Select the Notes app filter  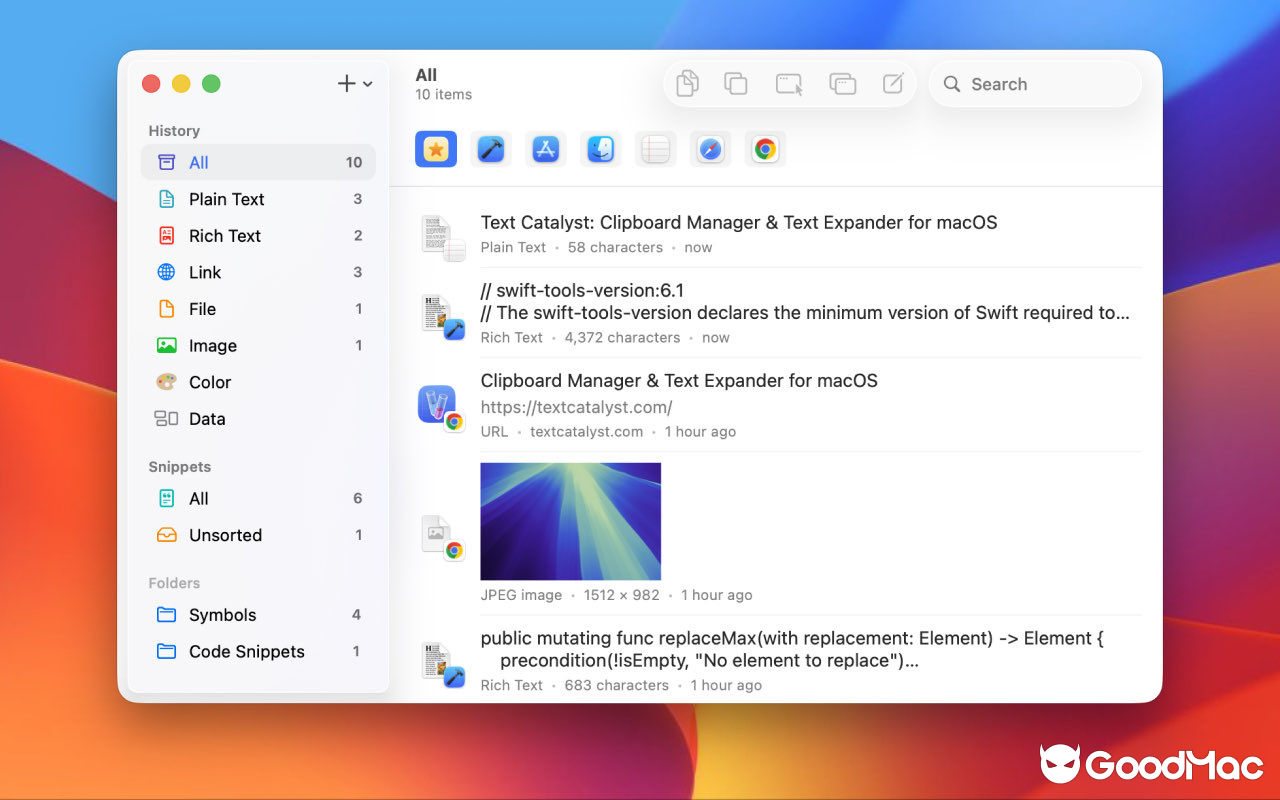pos(655,147)
